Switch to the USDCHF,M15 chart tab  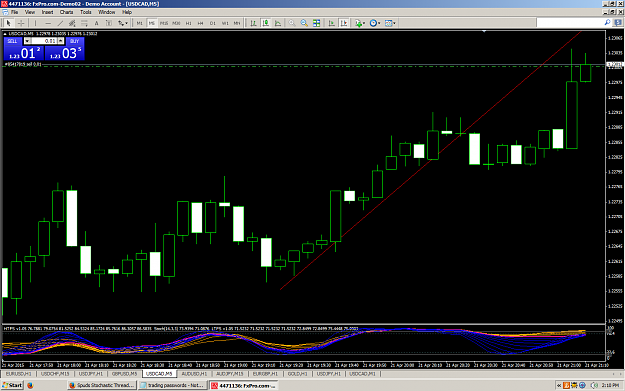pyautogui.click(x=55, y=374)
